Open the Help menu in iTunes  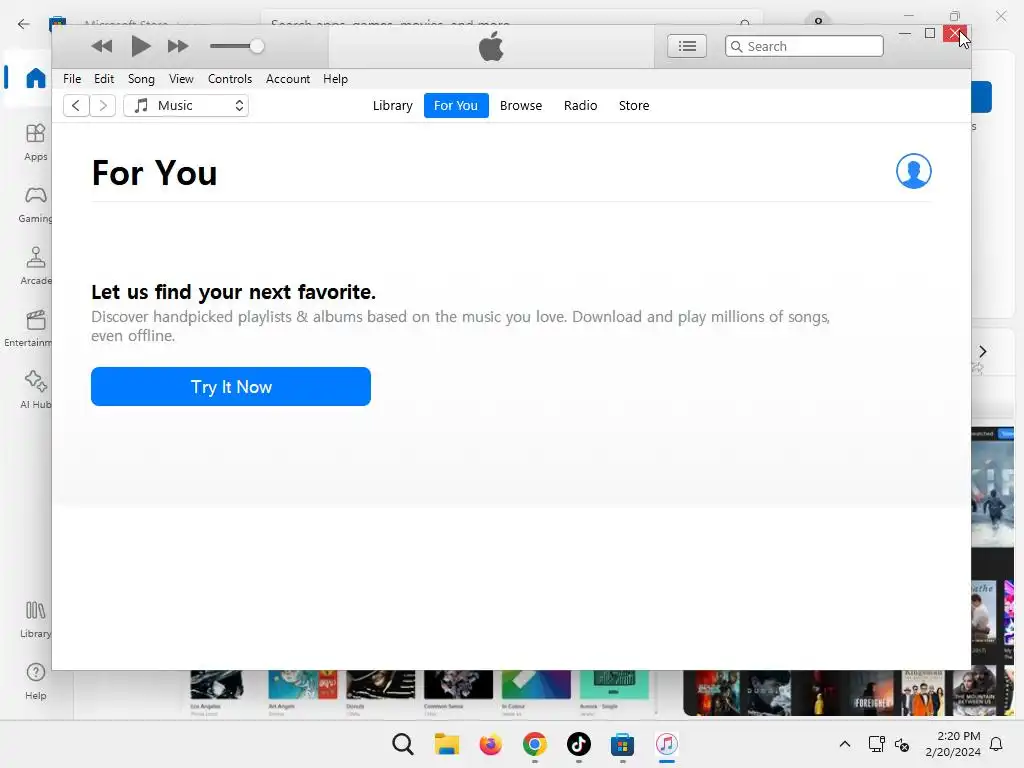click(336, 79)
